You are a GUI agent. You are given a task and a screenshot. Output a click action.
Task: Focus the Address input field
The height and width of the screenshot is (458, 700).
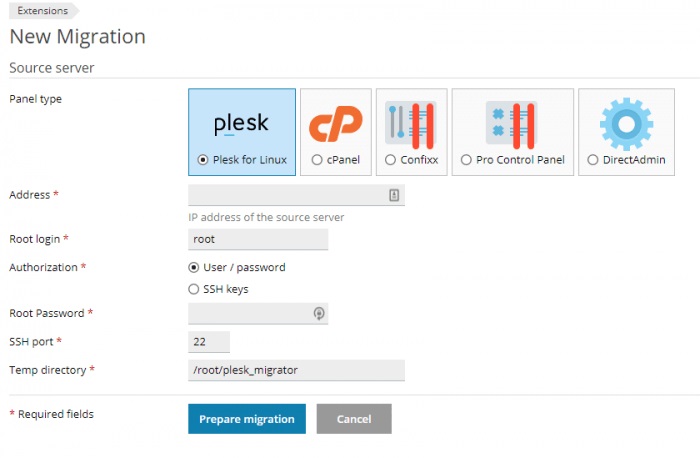point(296,195)
